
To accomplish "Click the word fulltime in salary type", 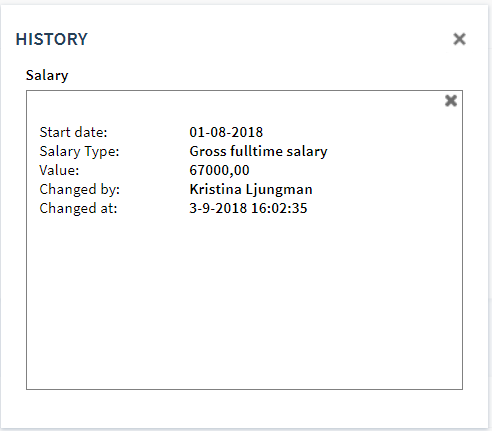I will pos(256,151).
